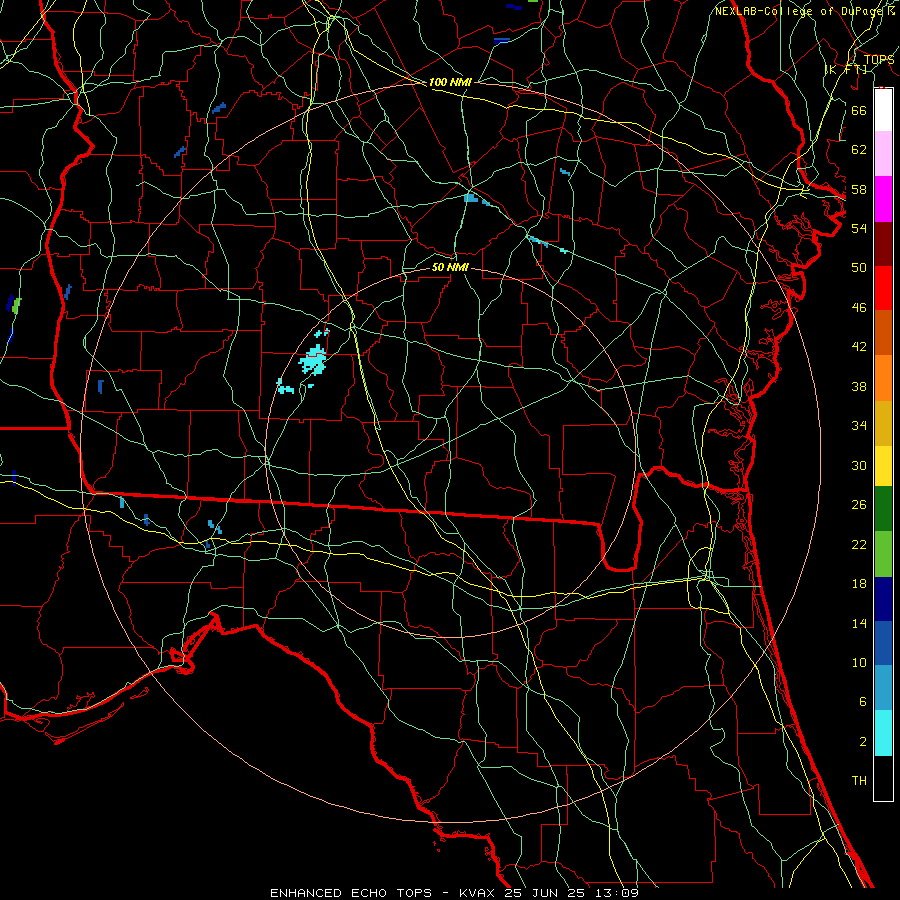Click the largest cyan echo cluster

tap(314, 360)
